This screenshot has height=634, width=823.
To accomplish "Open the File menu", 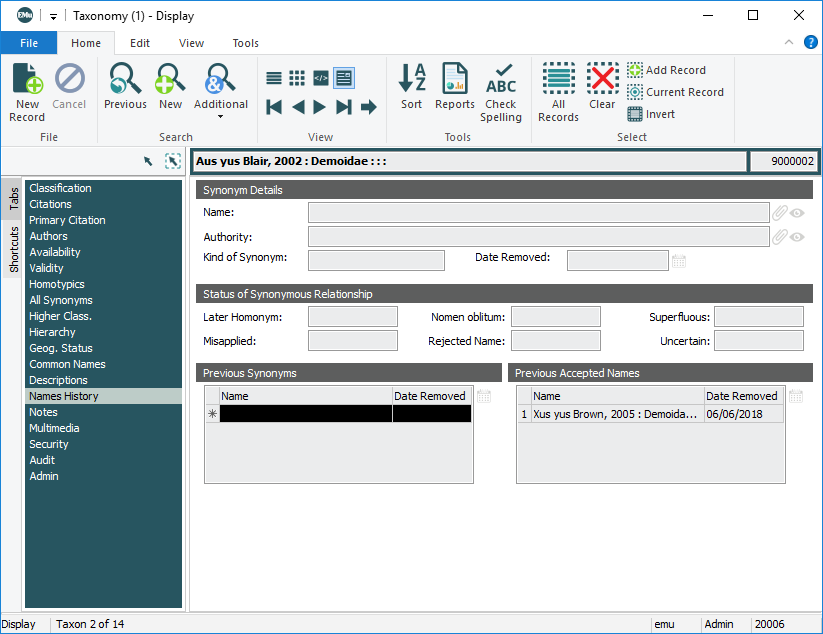I will tap(29, 43).
